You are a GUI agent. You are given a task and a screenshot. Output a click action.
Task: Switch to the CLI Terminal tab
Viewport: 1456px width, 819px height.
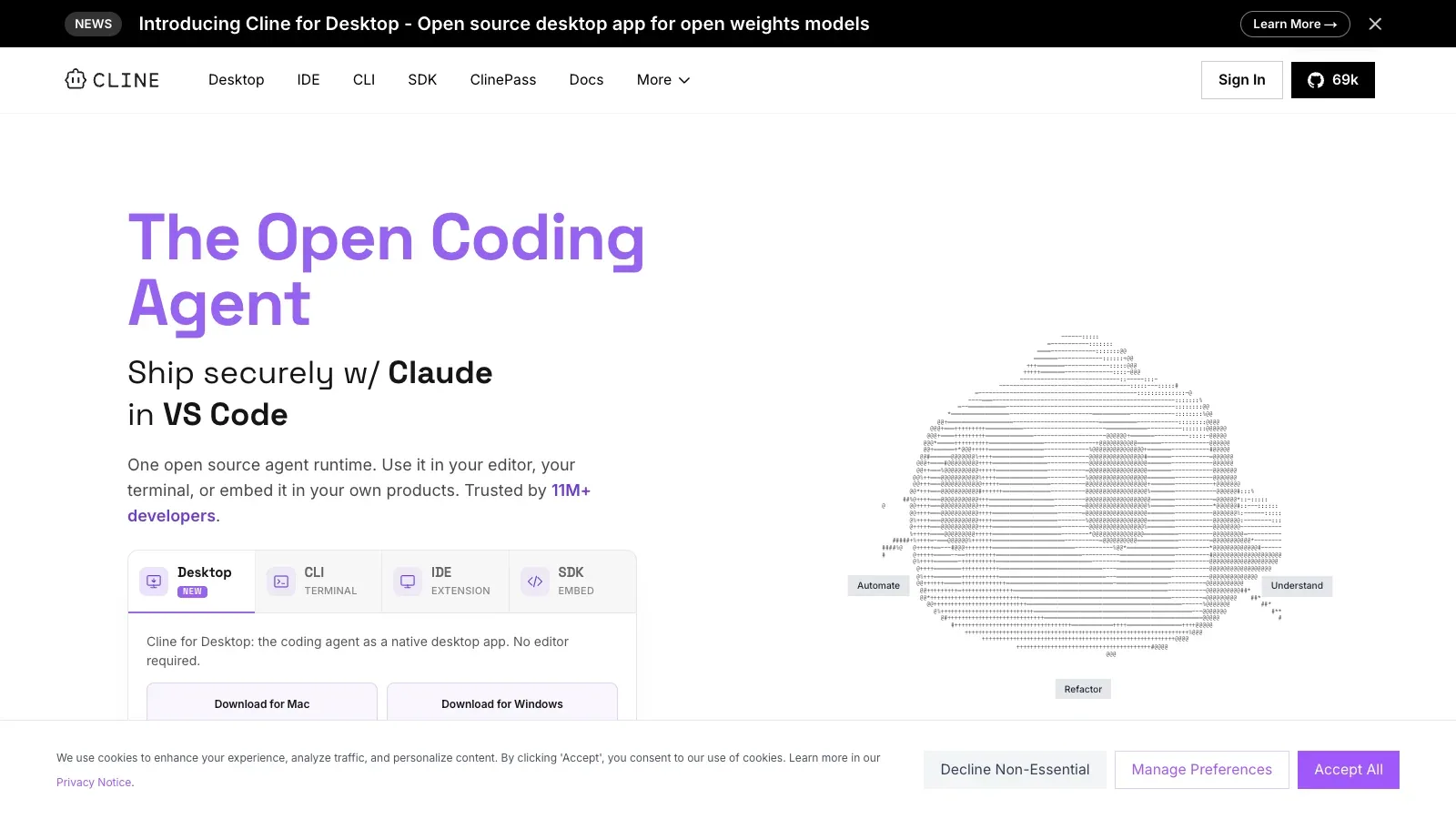pyautogui.click(x=318, y=581)
